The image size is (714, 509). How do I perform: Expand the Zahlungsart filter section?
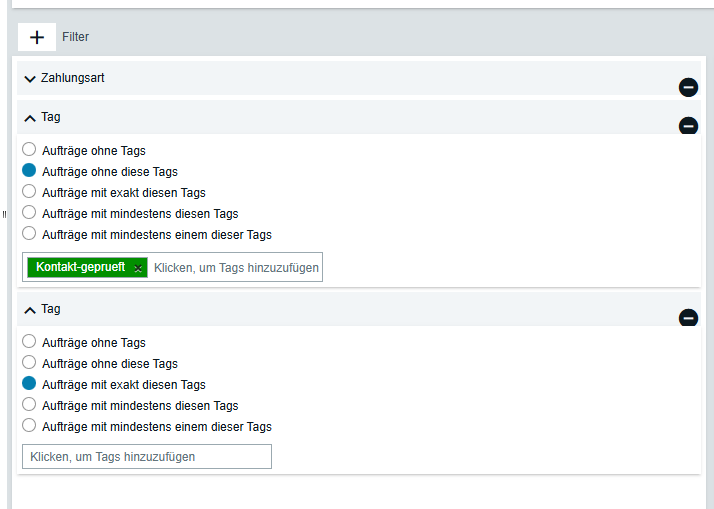(30, 78)
